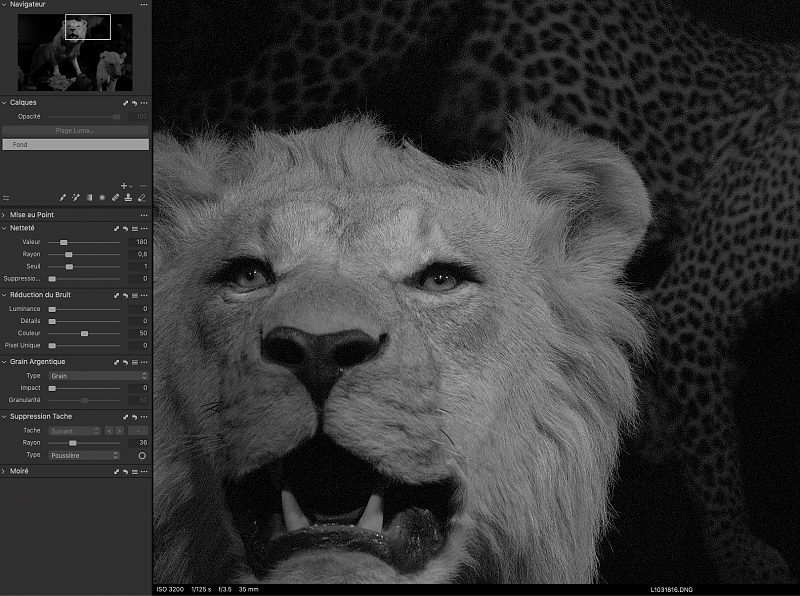Select the linear gradient mask tool
Image resolution: width=800 pixels, height=596 pixels.
89,198
